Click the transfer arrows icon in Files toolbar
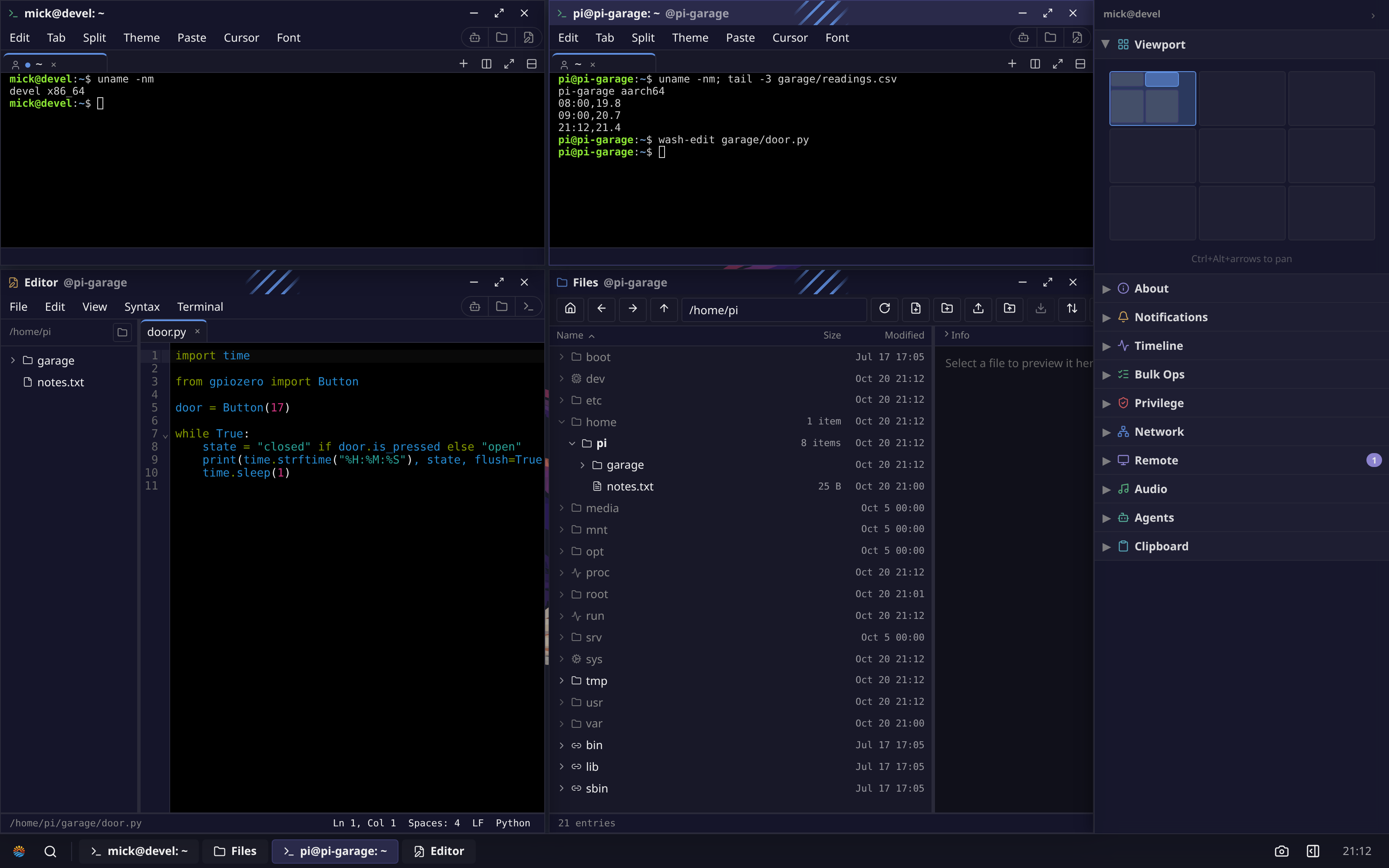Image resolution: width=1389 pixels, height=868 pixels. click(1072, 309)
